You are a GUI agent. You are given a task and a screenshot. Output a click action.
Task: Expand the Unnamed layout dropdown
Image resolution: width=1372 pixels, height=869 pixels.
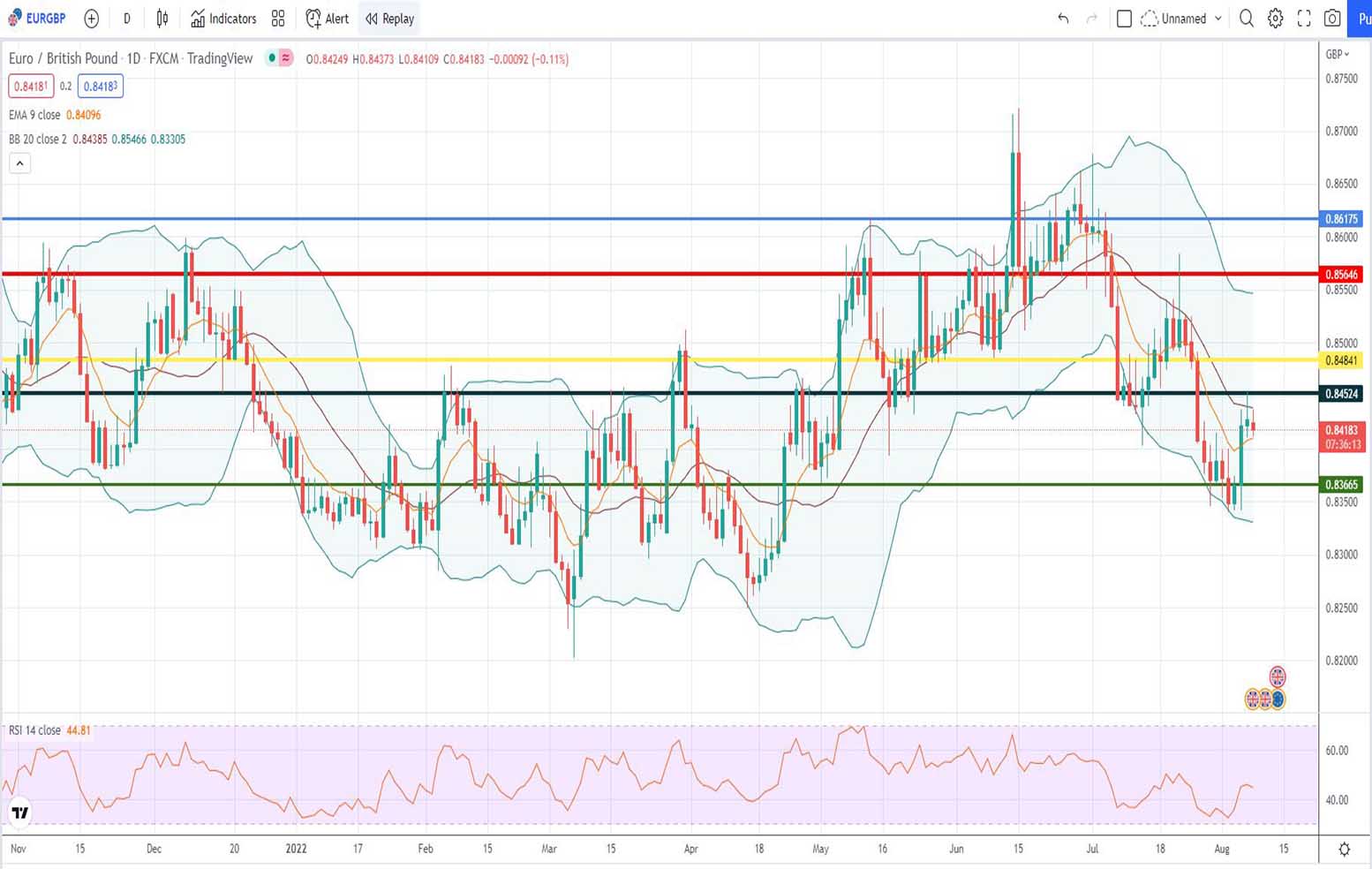1218,19
